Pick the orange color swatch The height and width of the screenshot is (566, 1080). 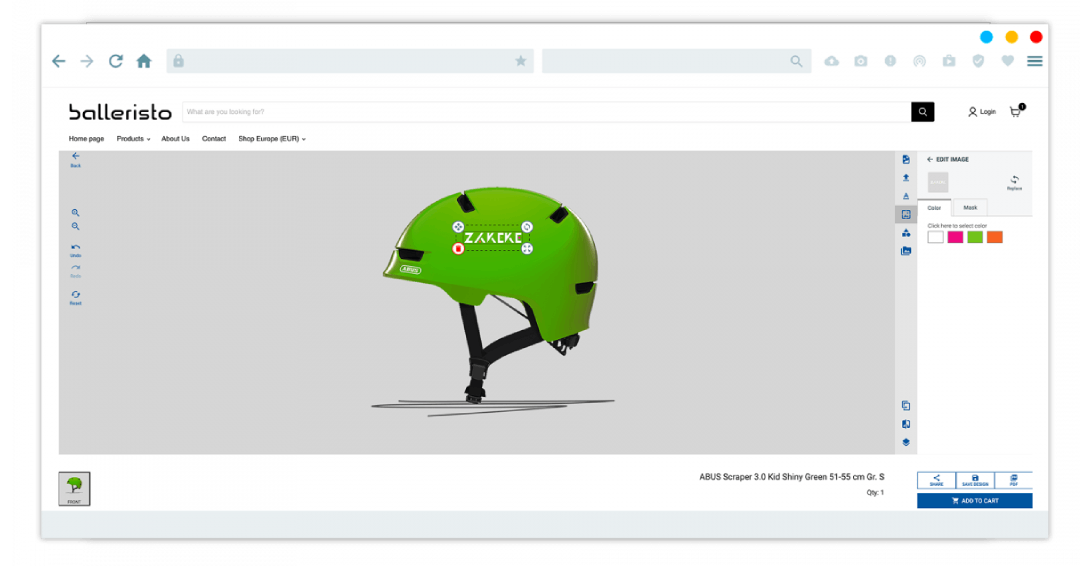coord(994,237)
